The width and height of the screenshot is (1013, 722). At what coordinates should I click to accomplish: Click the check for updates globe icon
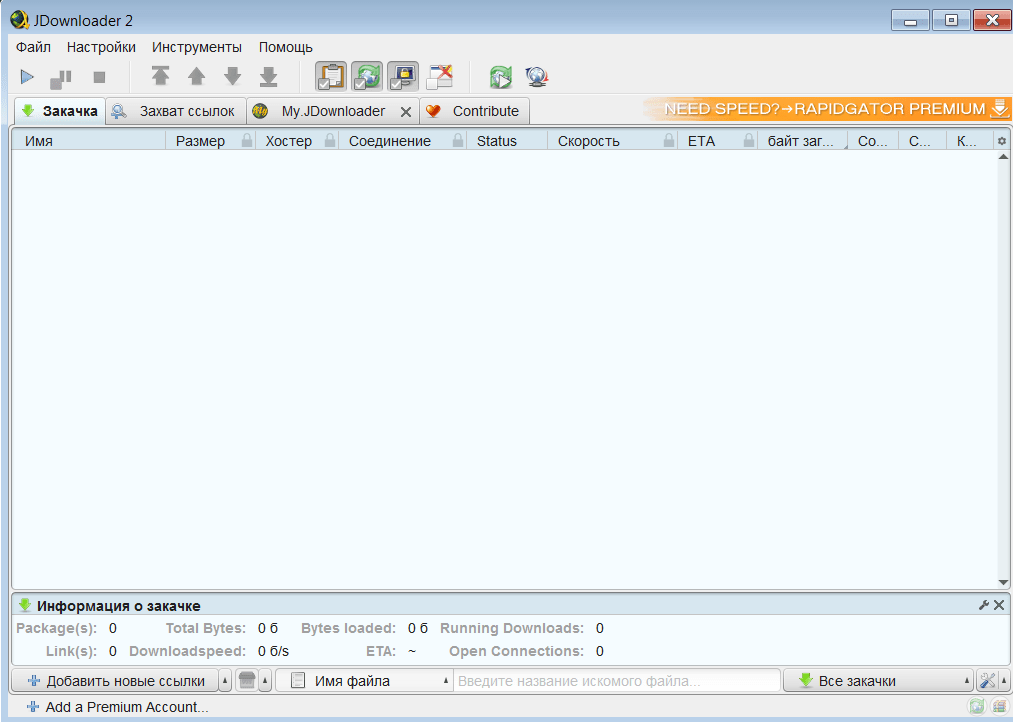tap(537, 77)
